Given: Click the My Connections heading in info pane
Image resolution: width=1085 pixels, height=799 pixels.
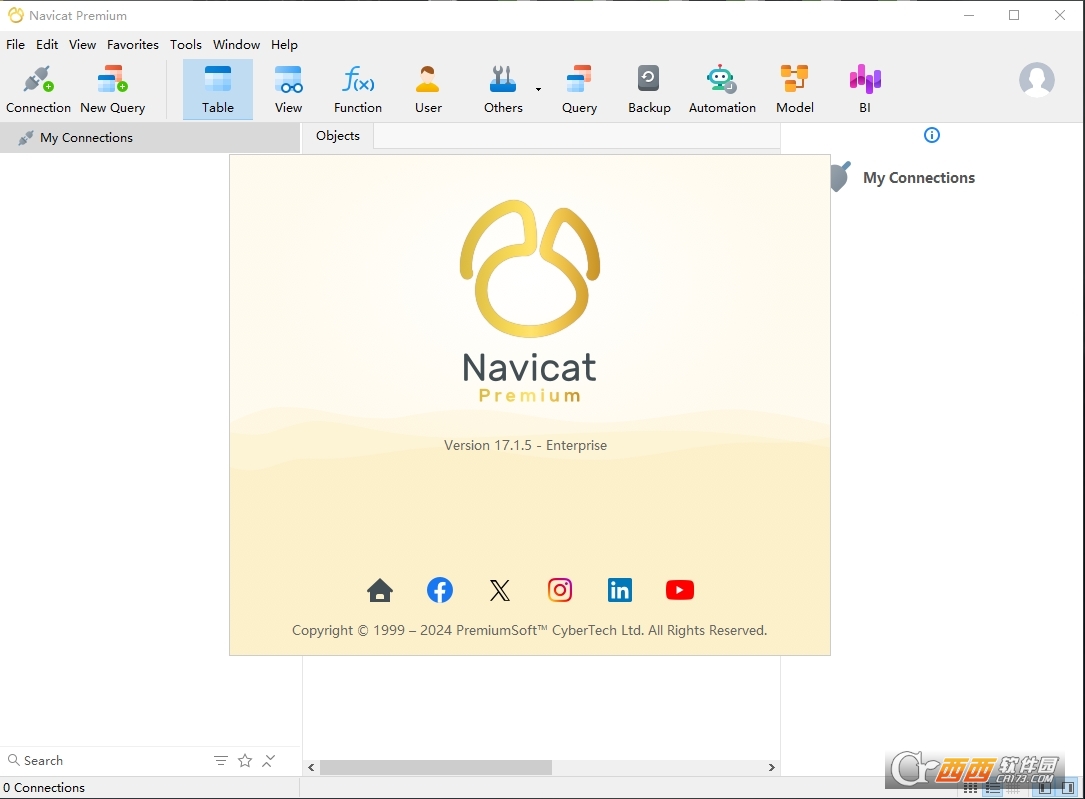Looking at the screenshot, I should point(919,178).
